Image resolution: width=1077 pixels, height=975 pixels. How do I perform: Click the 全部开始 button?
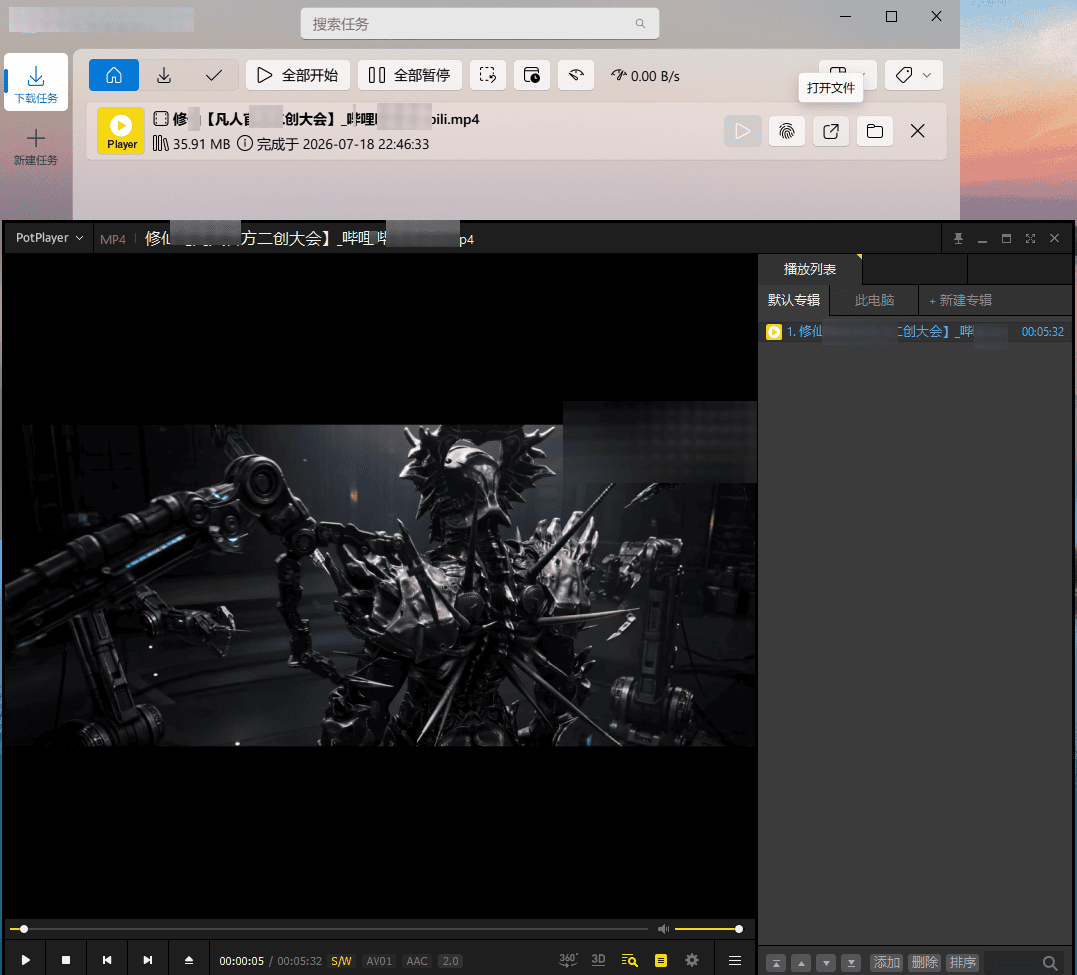(297, 75)
